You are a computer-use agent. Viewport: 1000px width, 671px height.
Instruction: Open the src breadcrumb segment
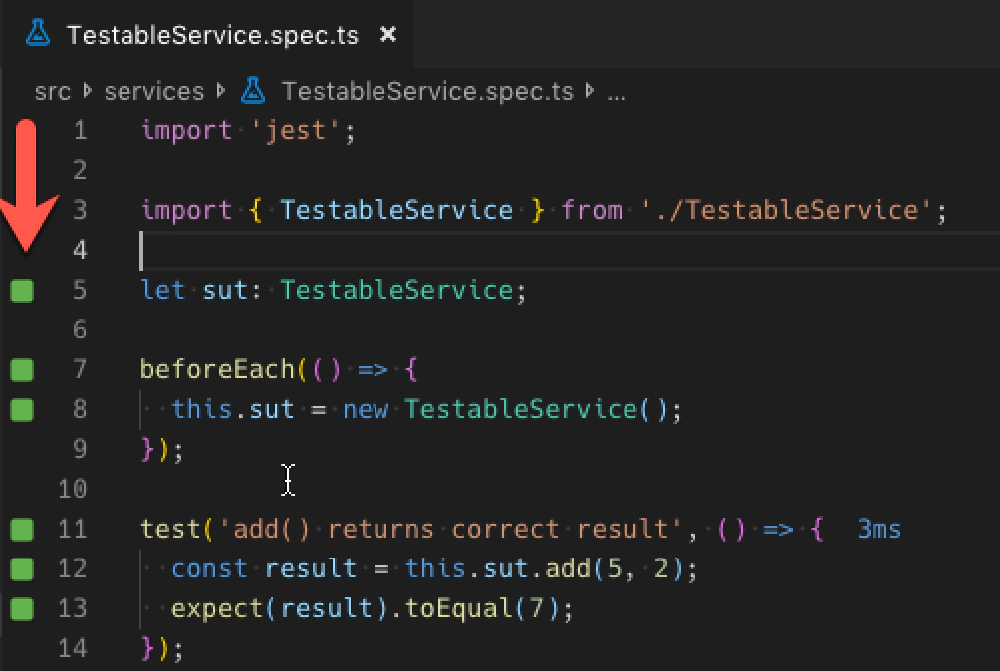click(x=53, y=92)
